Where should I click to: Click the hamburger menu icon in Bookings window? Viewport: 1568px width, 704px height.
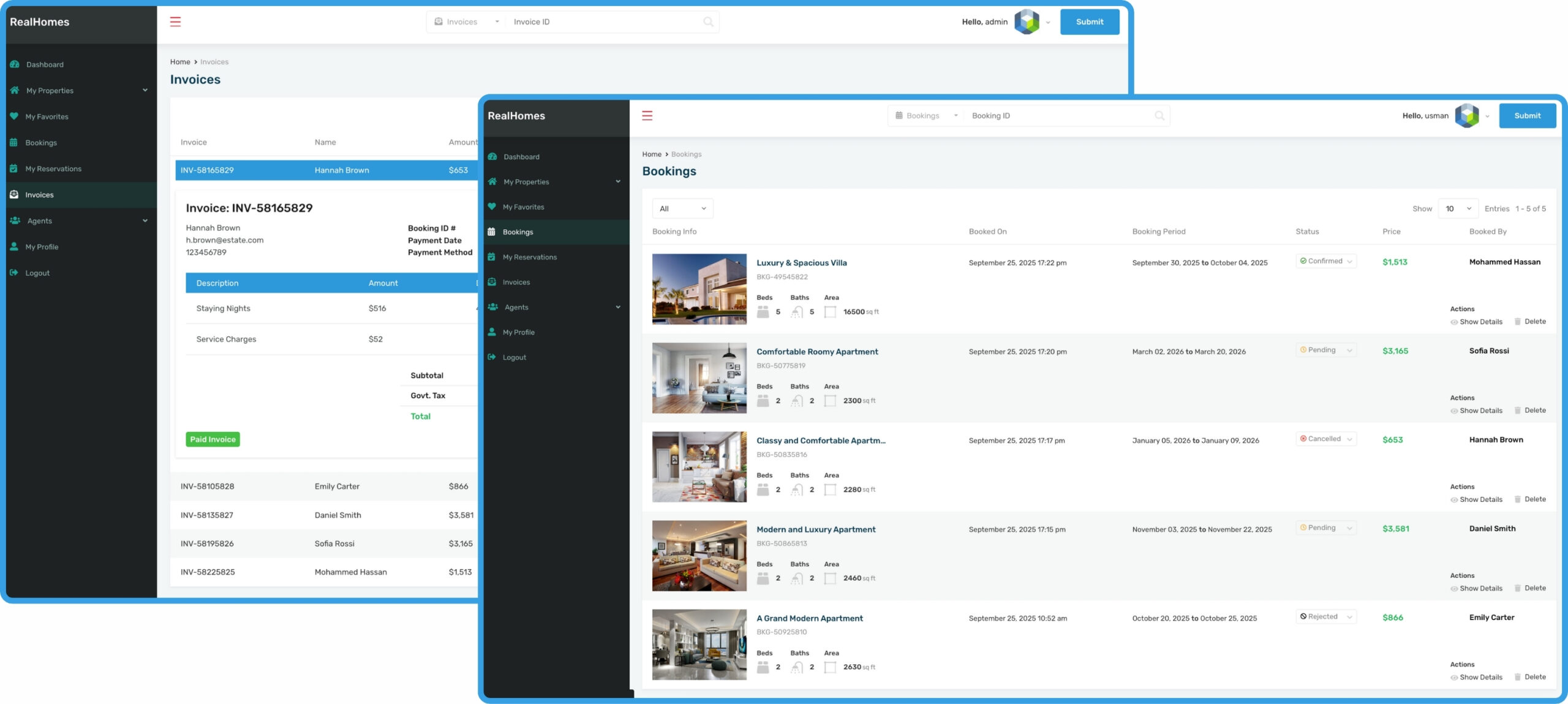tap(647, 115)
